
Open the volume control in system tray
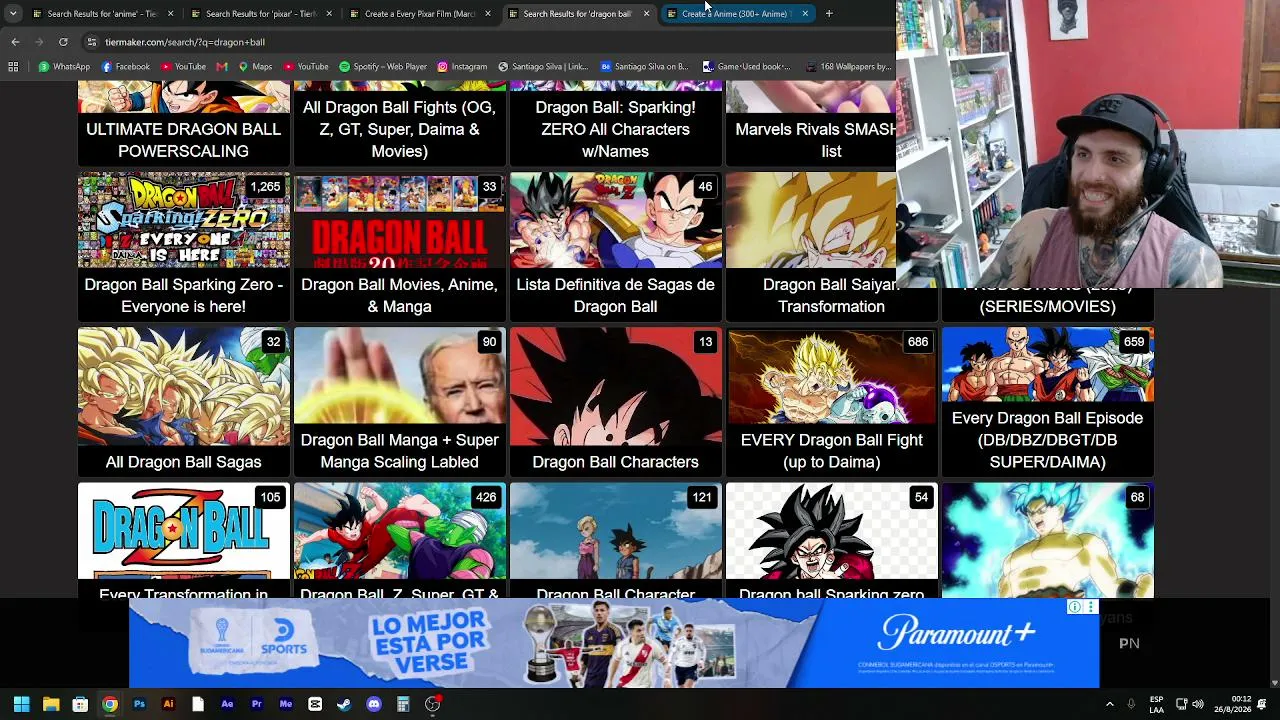(x=1198, y=704)
